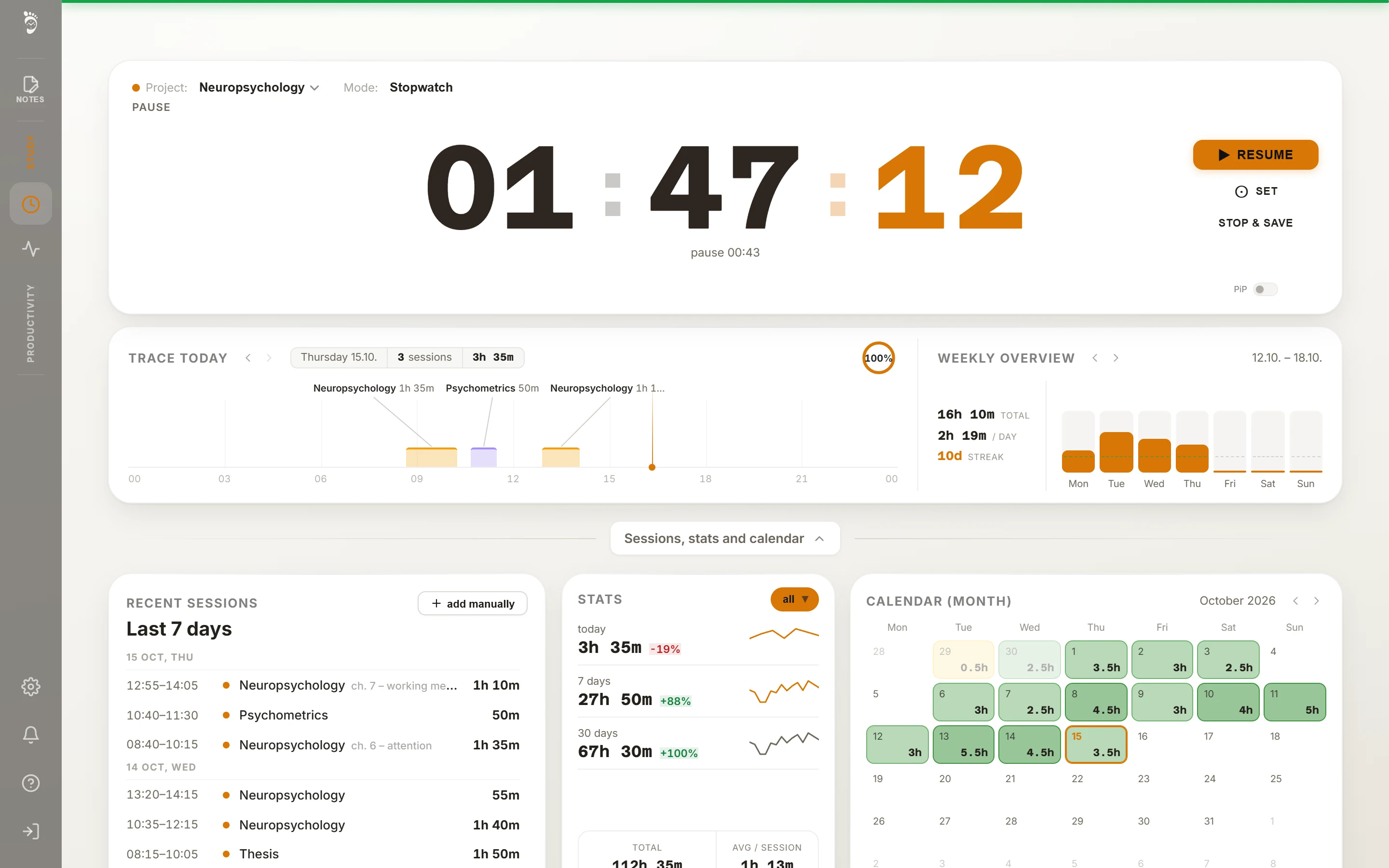Viewport: 1389px width, 868px height.
Task: Toggle the PiP switch
Action: tap(1265, 289)
